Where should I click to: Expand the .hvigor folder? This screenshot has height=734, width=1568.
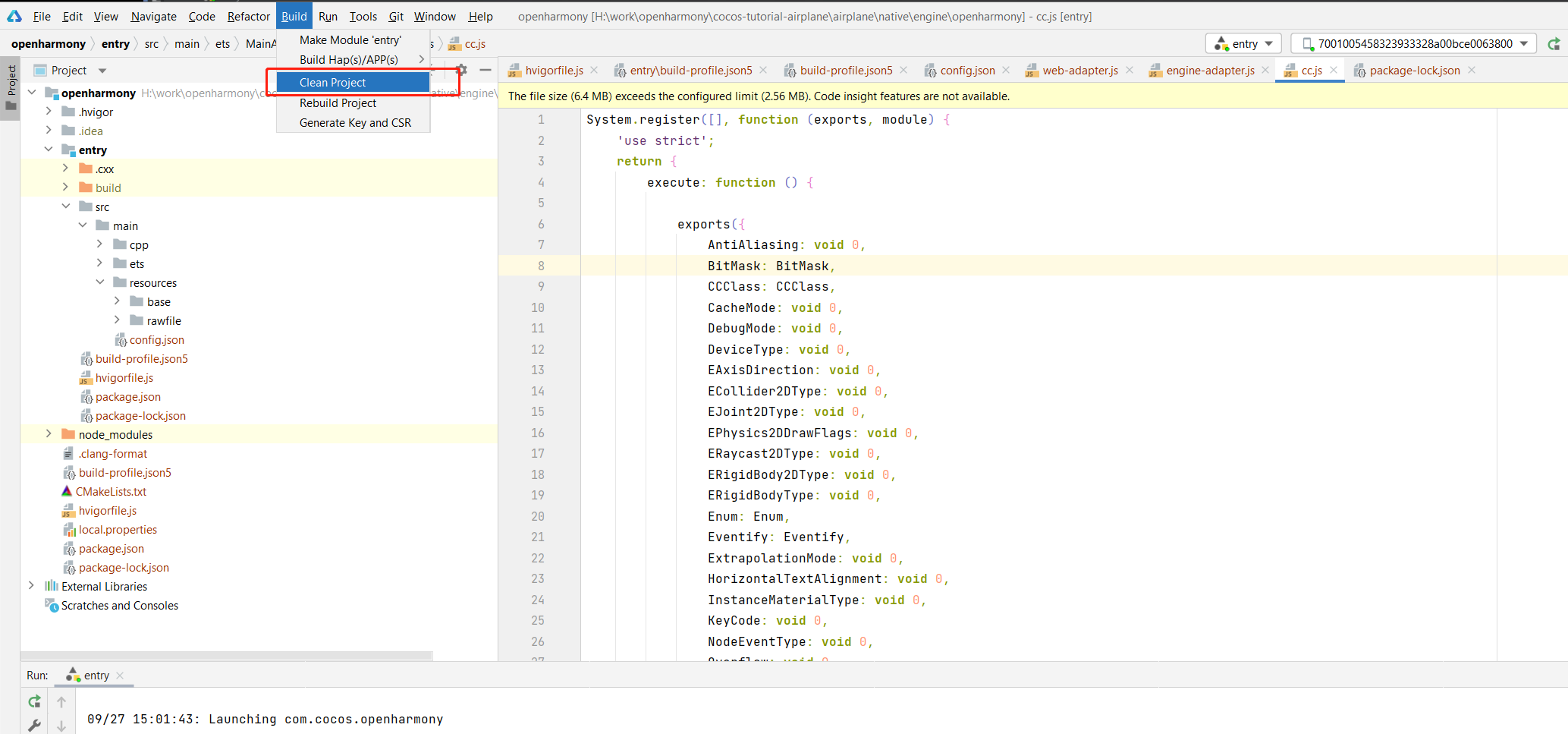click(49, 112)
